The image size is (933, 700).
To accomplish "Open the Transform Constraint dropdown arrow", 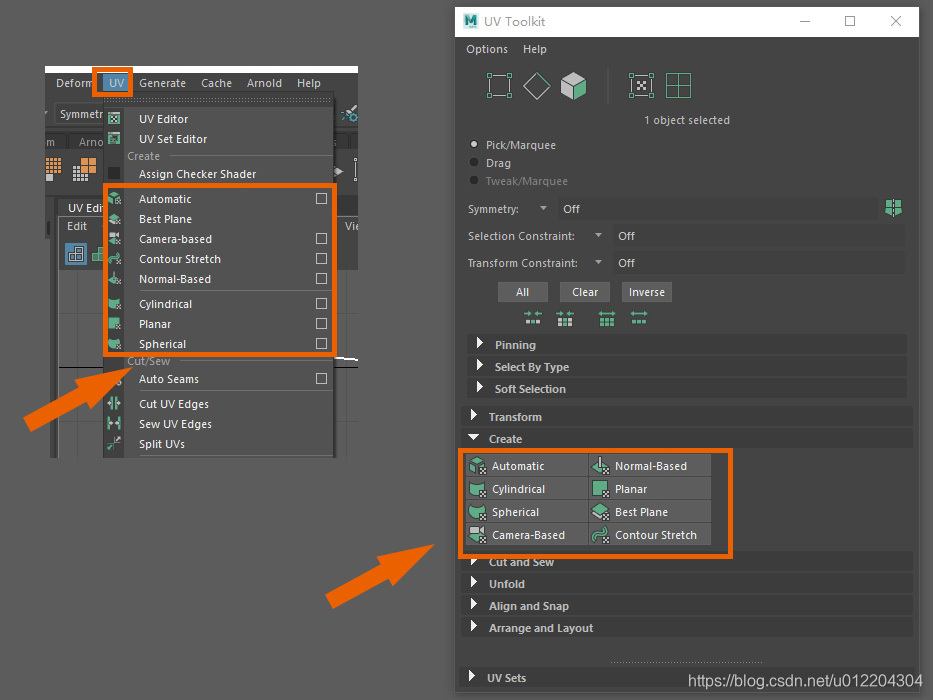I will 598,262.
